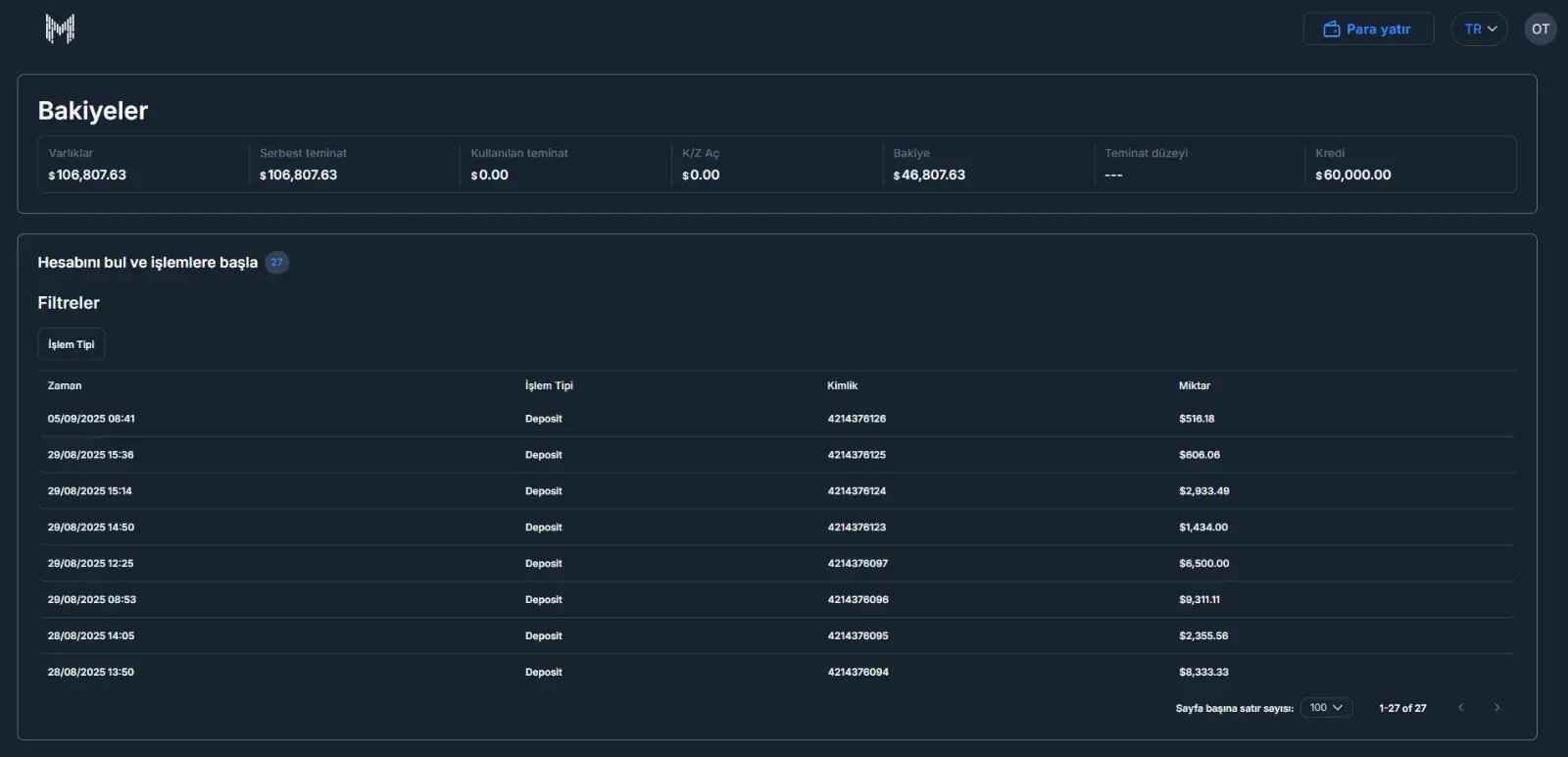Click the Kimlik column header
Screen dimensions: 1568x757
click(x=842, y=385)
